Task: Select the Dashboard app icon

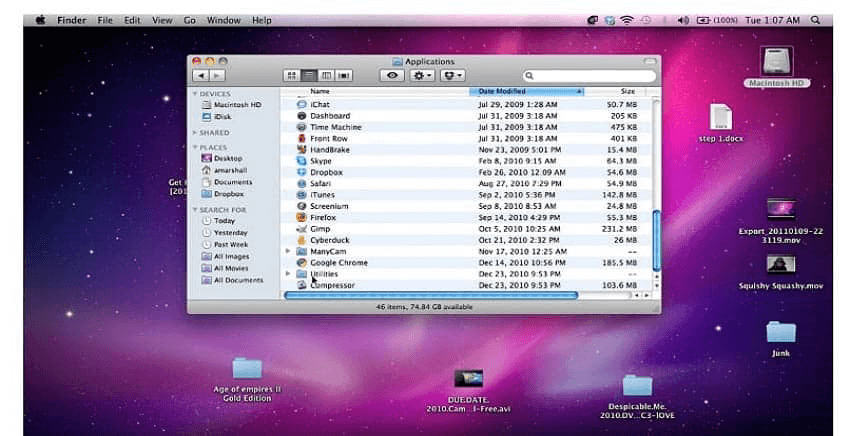Action: click(x=302, y=116)
